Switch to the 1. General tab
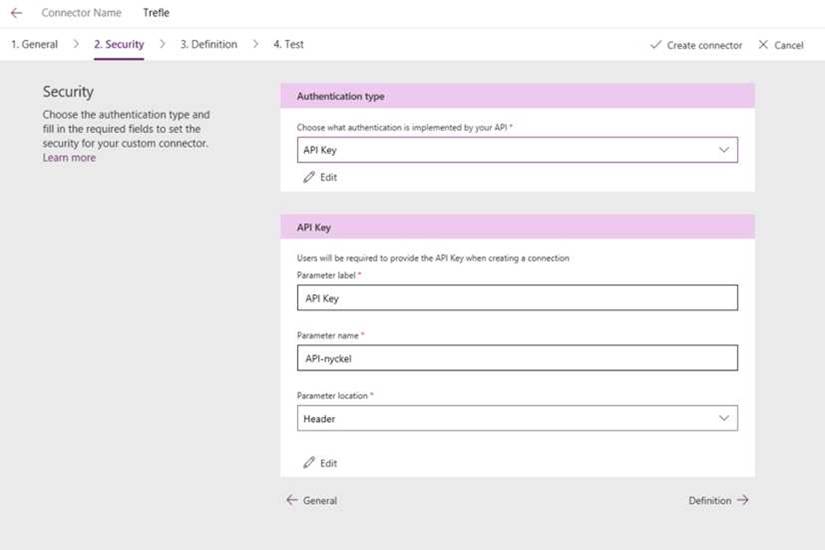825x550 pixels. (34, 45)
